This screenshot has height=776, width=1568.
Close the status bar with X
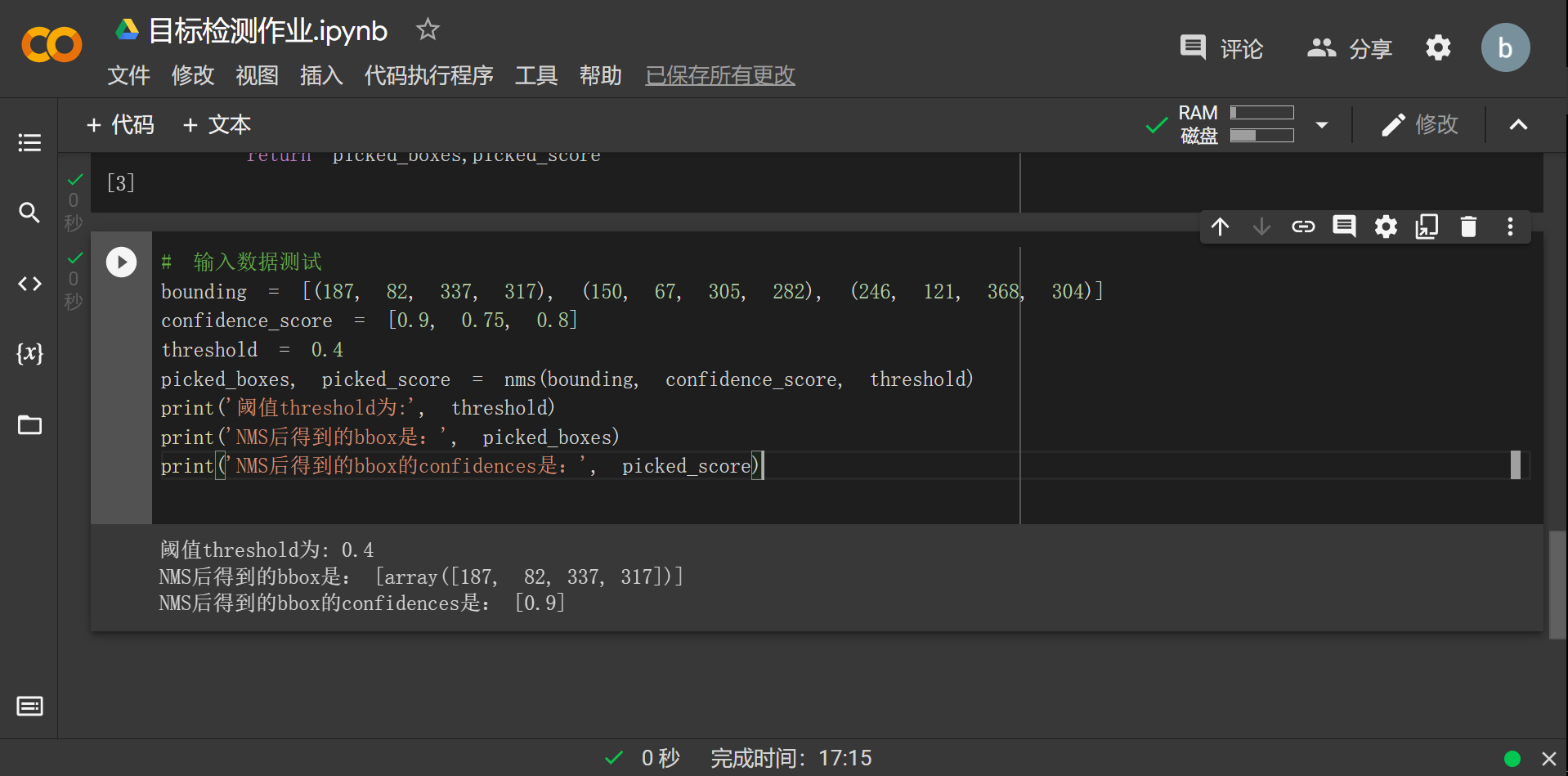click(x=1548, y=759)
